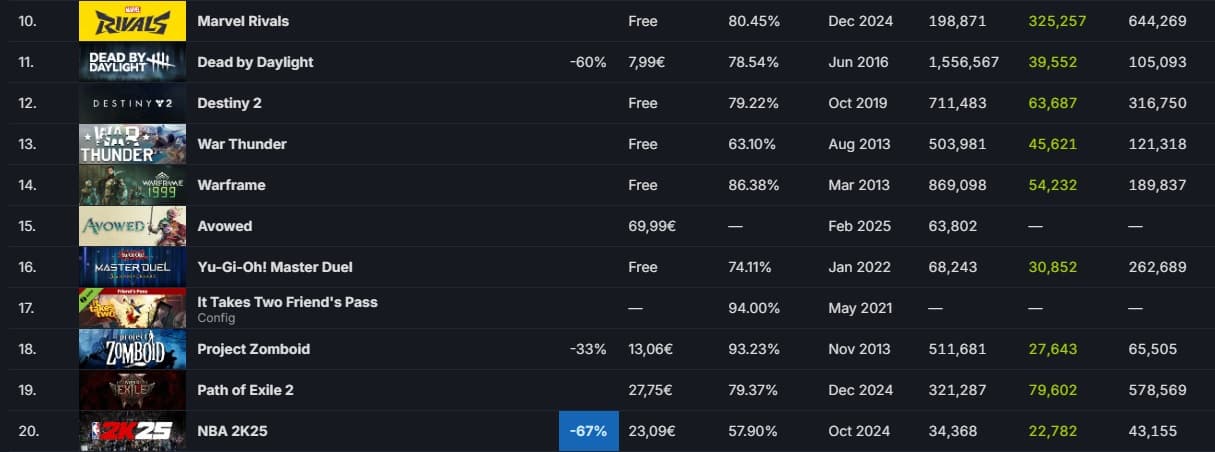Click the Path of Exile 2 thumbnail
Viewport: 1215px width, 452px height.
(x=132, y=390)
